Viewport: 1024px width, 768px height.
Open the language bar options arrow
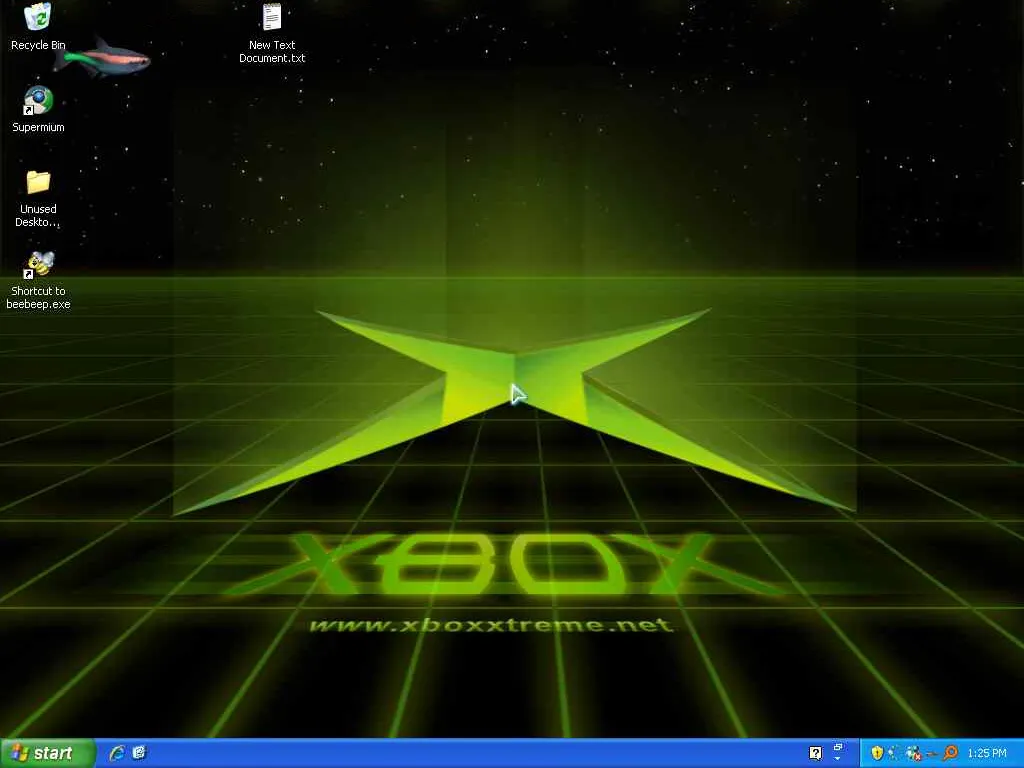[838, 759]
